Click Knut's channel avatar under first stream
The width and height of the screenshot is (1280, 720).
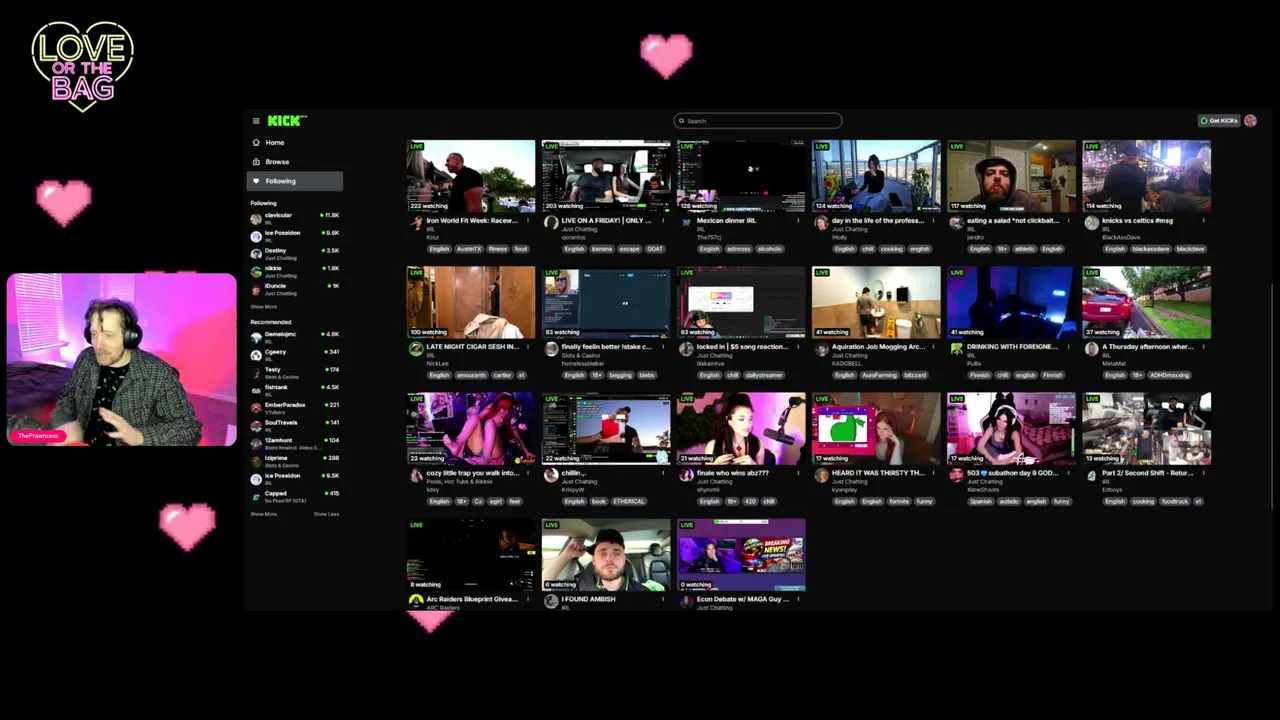pyautogui.click(x=416, y=223)
